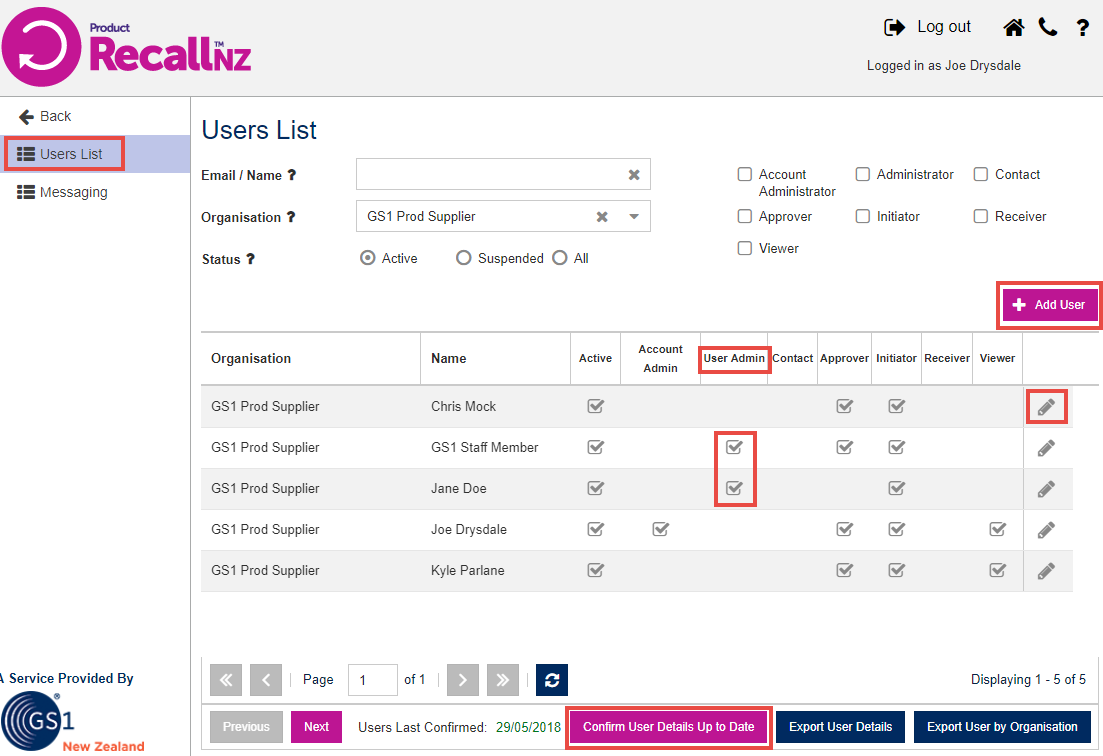Screen dimensions: 1103x756
Task: Click the Organisation help question mark
Action: [x=291, y=217]
